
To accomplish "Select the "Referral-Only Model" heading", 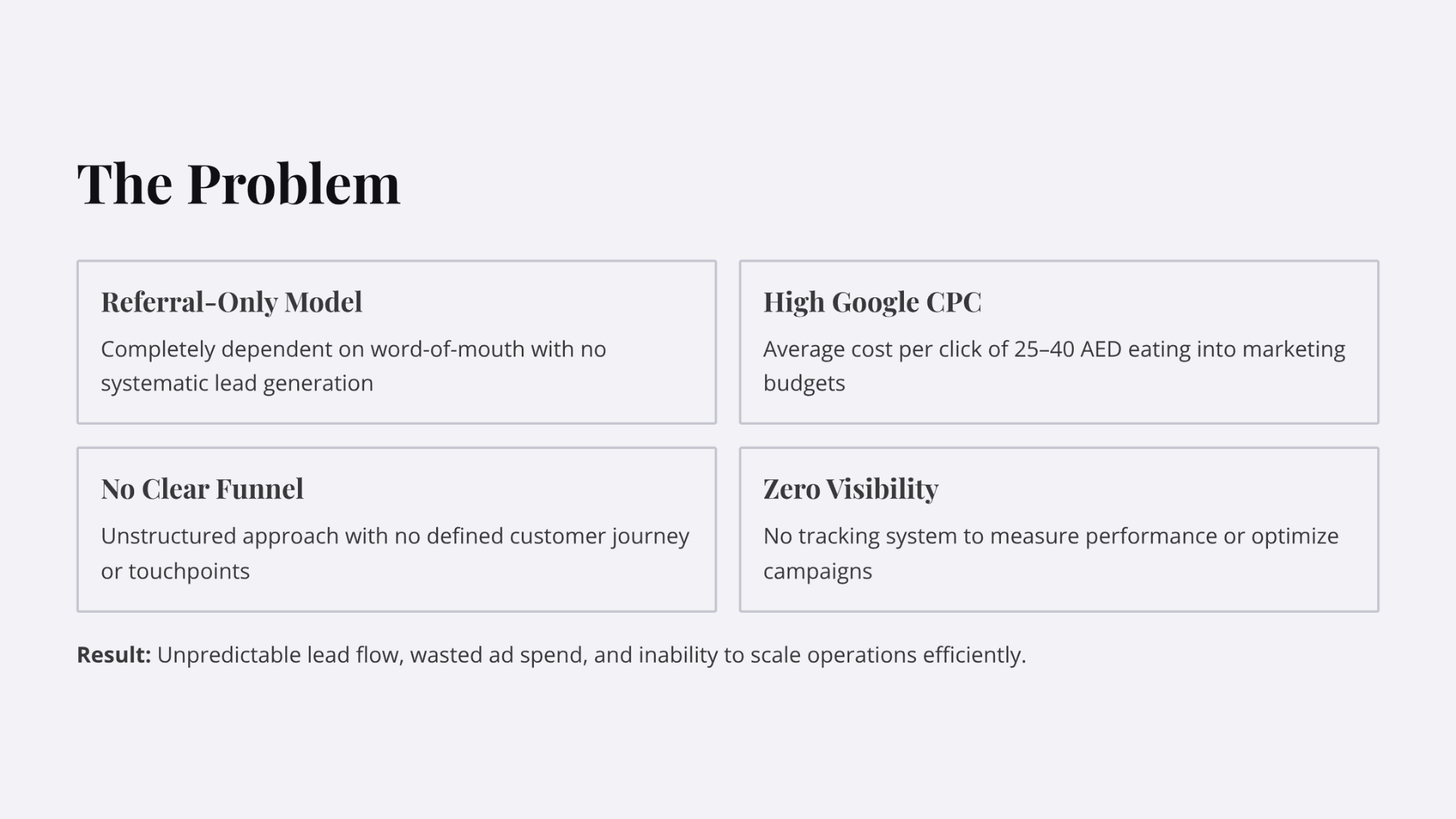I will (231, 302).
